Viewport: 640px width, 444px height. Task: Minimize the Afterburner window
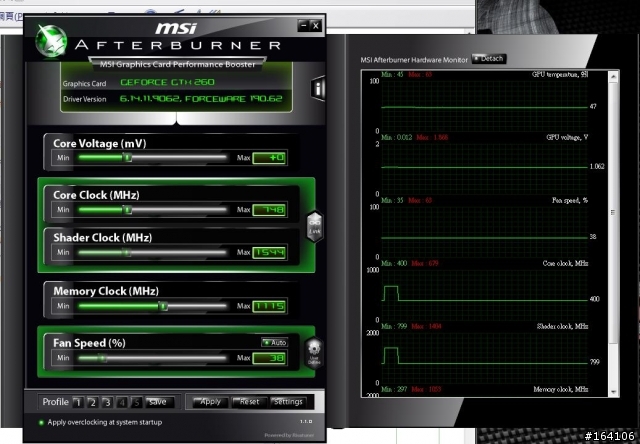(303, 26)
